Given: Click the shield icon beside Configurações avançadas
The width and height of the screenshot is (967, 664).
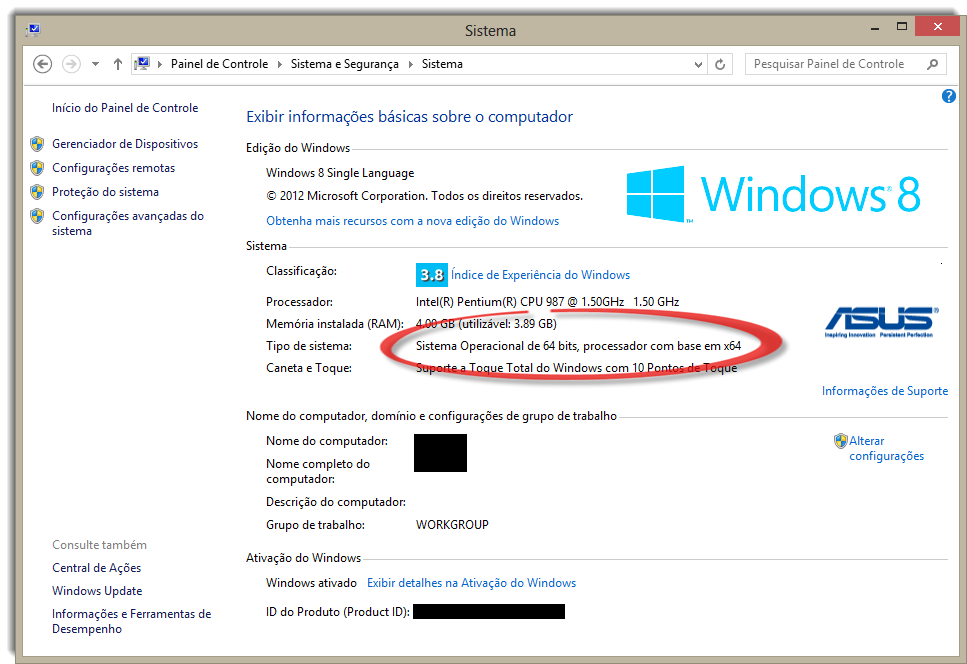Looking at the screenshot, I should pyautogui.click(x=37, y=216).
